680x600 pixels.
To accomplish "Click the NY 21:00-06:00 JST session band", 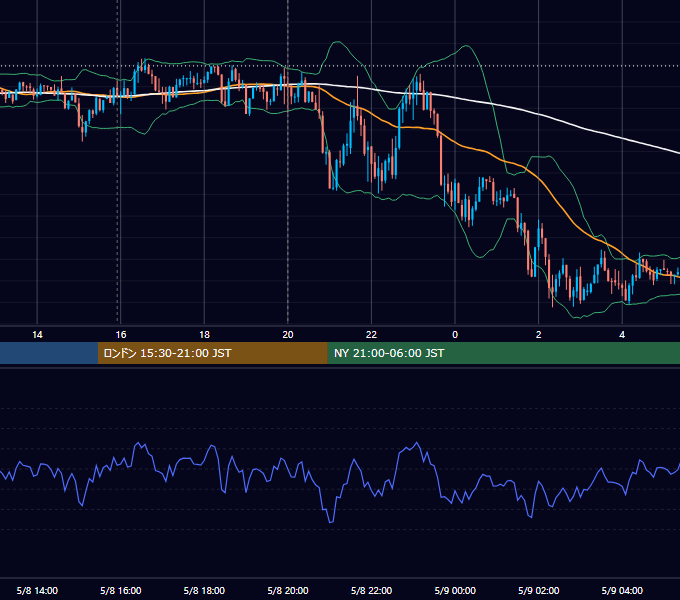I will 503,353.
